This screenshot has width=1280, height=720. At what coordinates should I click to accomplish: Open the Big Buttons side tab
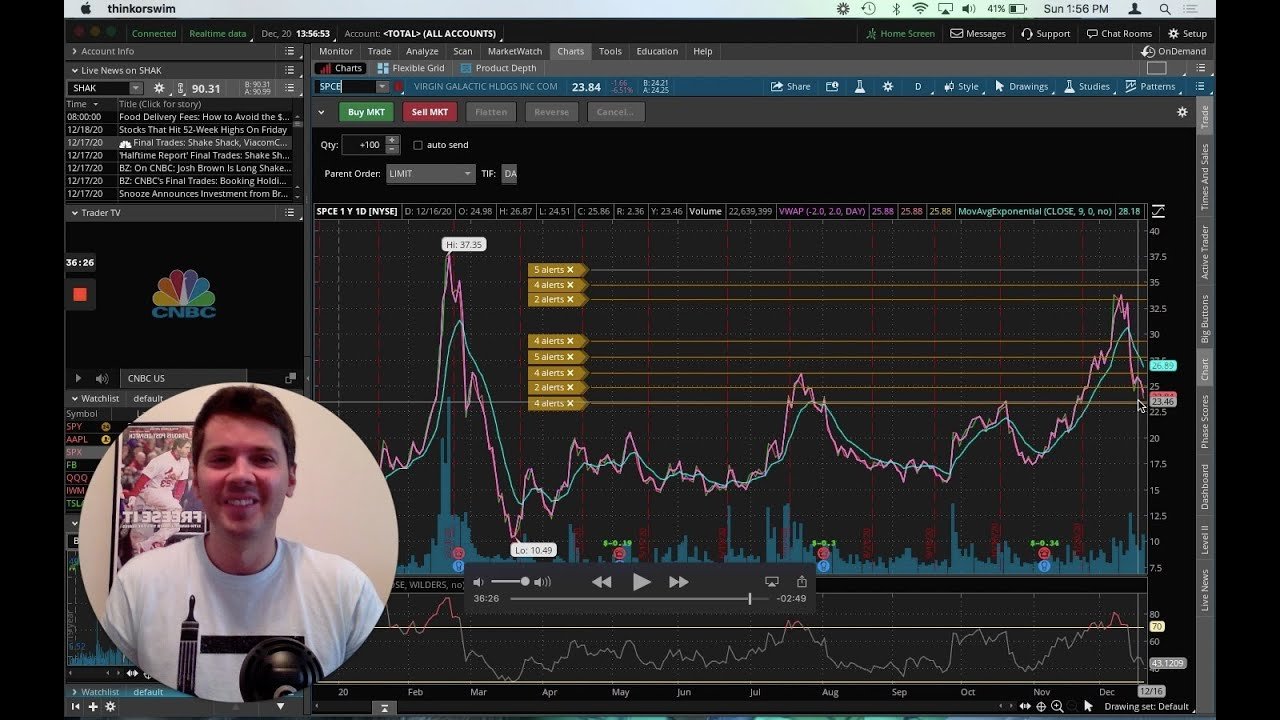1205,319
